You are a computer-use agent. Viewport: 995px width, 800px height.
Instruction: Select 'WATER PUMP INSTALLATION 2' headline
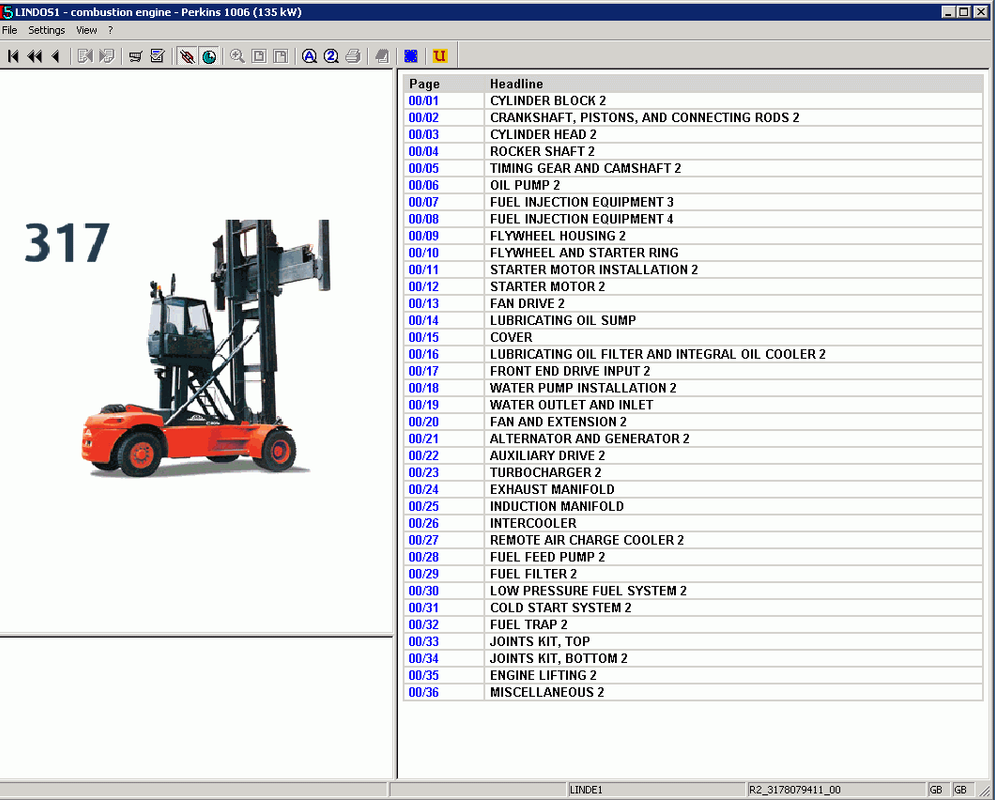583,388
